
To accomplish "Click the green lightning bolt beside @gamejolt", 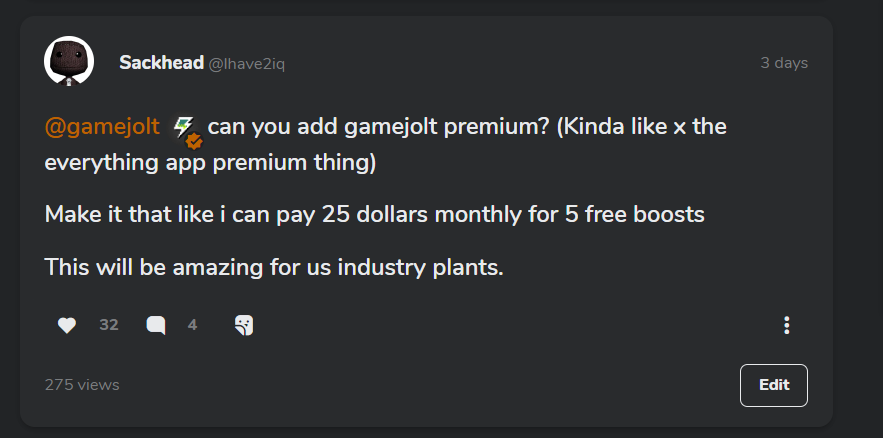I will click(182, 127).
